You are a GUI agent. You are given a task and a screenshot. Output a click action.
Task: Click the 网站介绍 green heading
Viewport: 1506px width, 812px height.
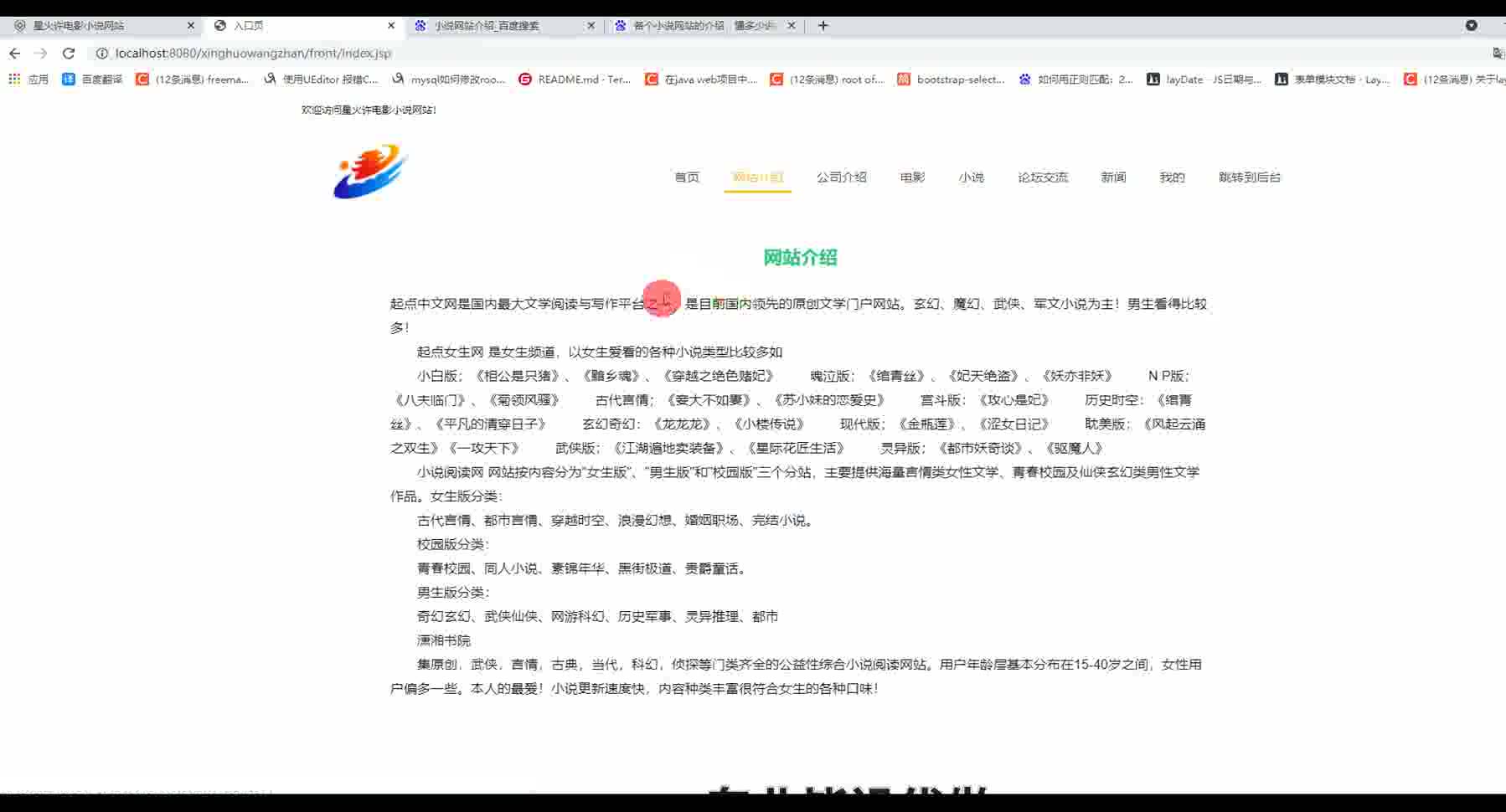tap(800, 257)
